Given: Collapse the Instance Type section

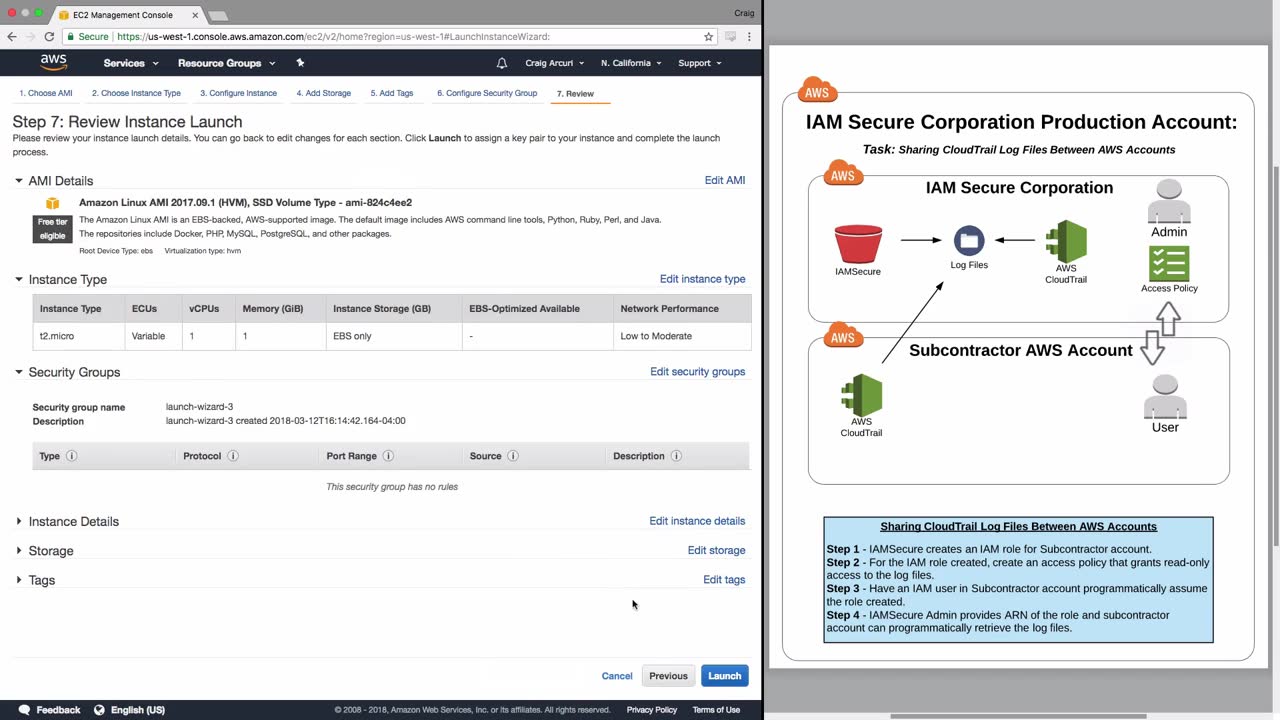Looking at the screenshot, I should point(19,280).
